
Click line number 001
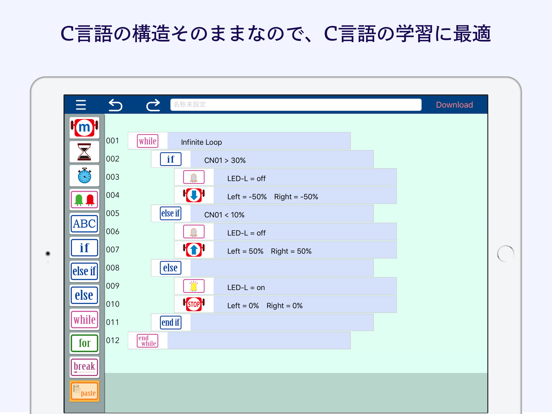[x=113, y=141]
